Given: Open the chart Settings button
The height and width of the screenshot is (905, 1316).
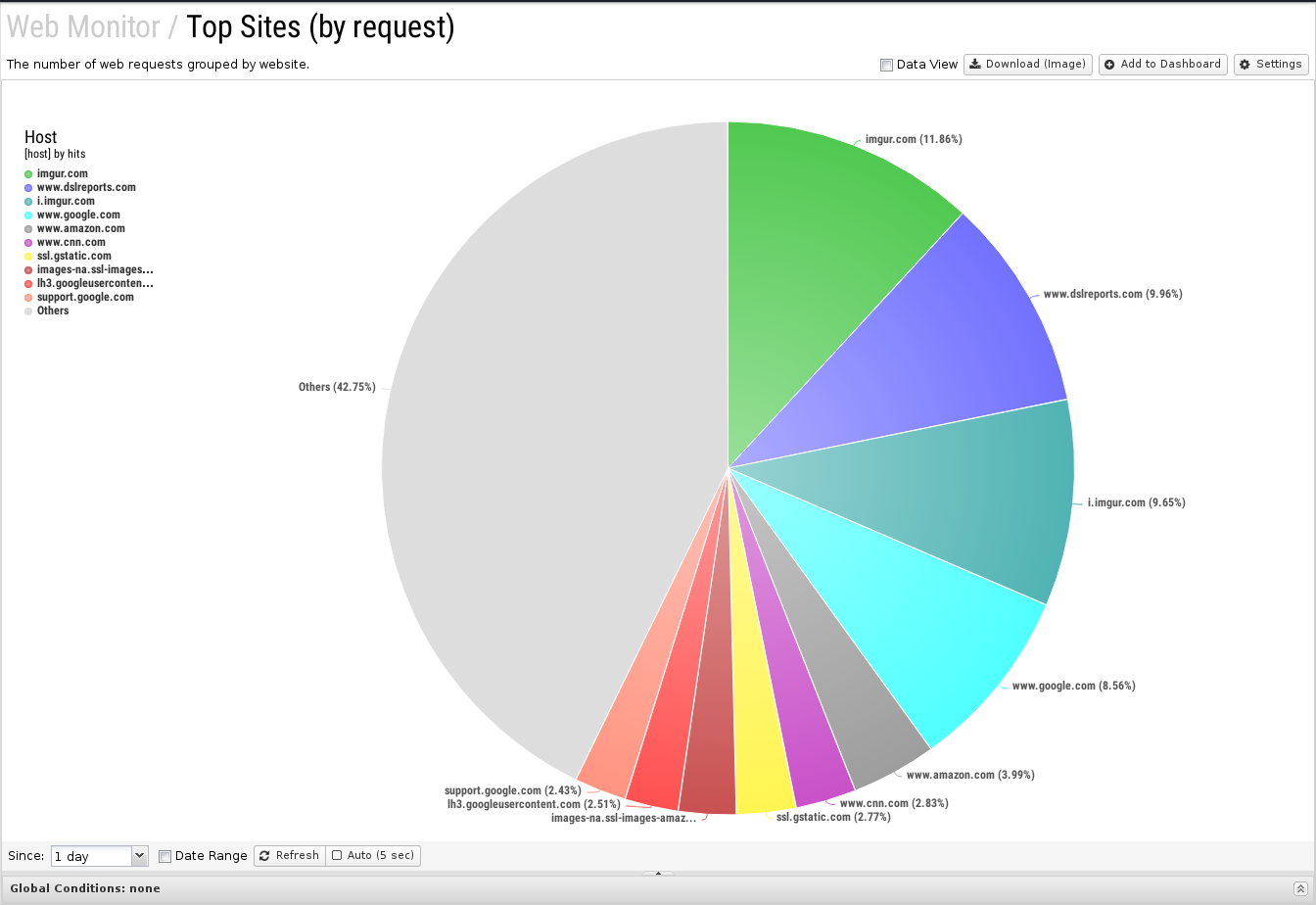Looking at the screenshot, I should 1271,64.
